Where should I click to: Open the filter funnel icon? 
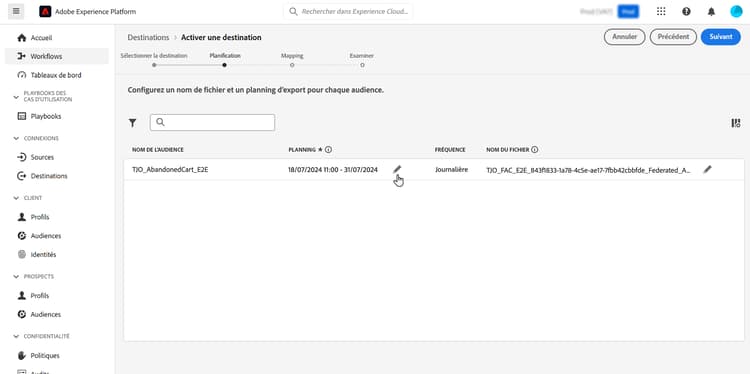132,123
